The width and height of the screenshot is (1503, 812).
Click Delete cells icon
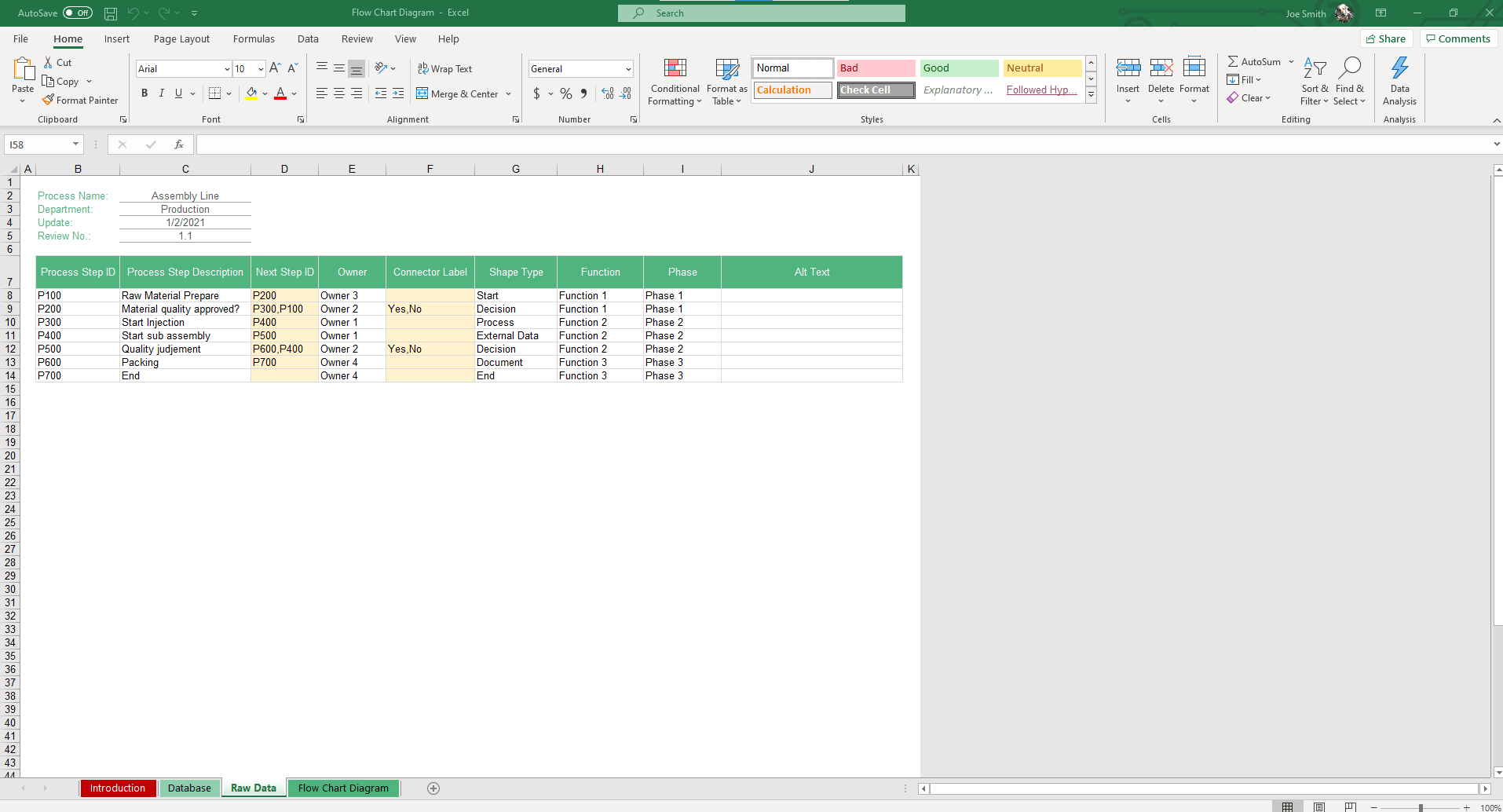[x=1161, y=68]
